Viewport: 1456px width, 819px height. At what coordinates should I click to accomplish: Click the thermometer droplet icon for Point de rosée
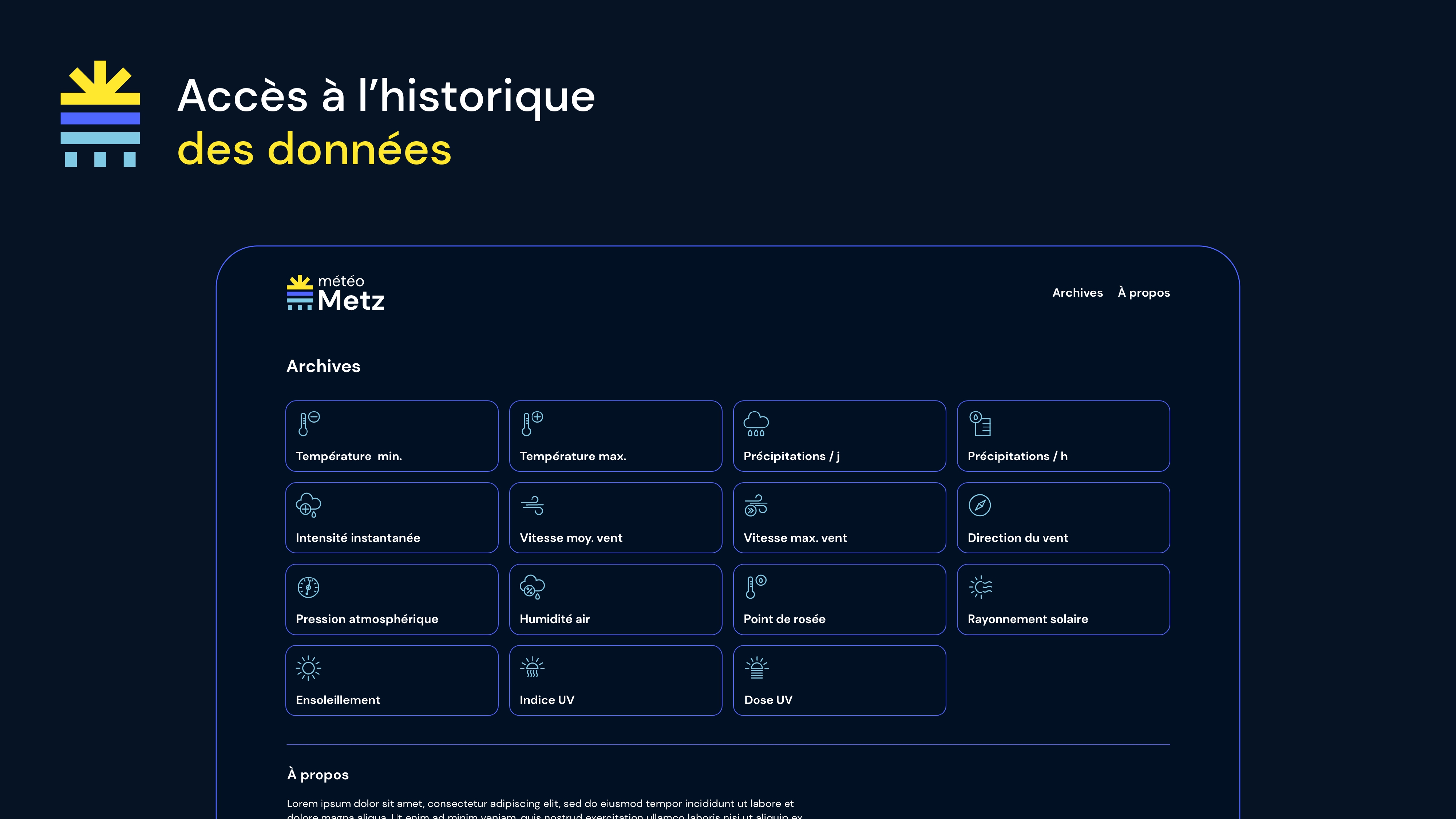point(756,587)
